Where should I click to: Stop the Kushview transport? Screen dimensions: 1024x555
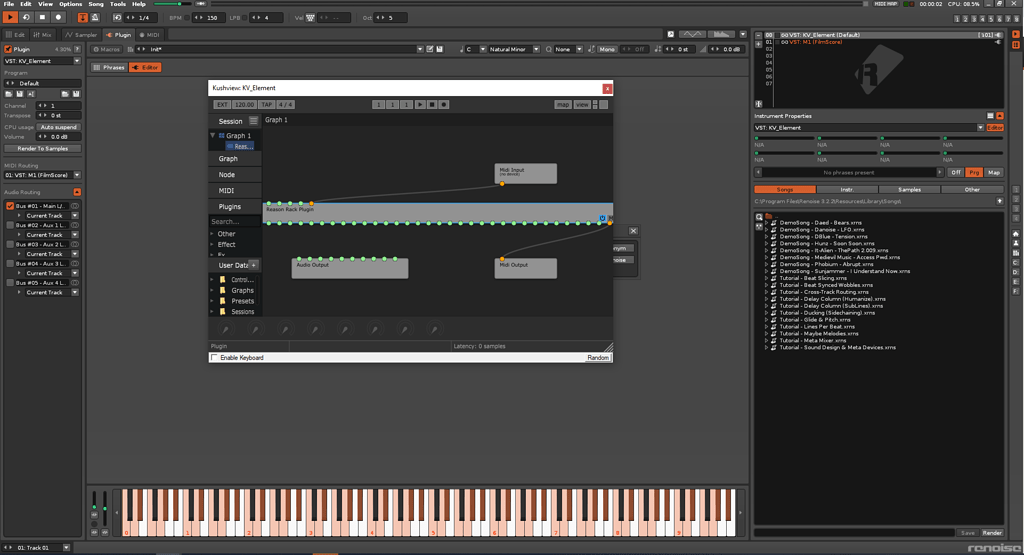point(432,104)
